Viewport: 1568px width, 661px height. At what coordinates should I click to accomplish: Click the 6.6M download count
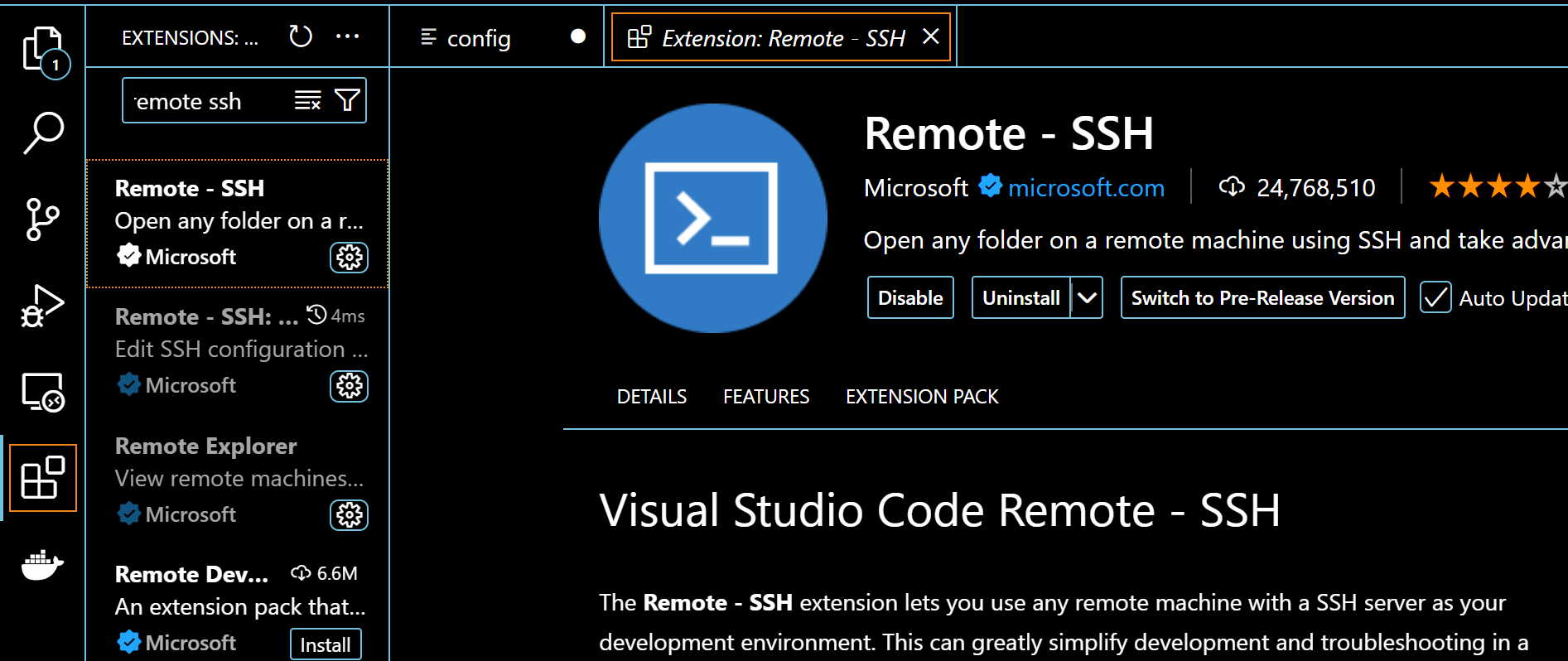coord(324,573)
